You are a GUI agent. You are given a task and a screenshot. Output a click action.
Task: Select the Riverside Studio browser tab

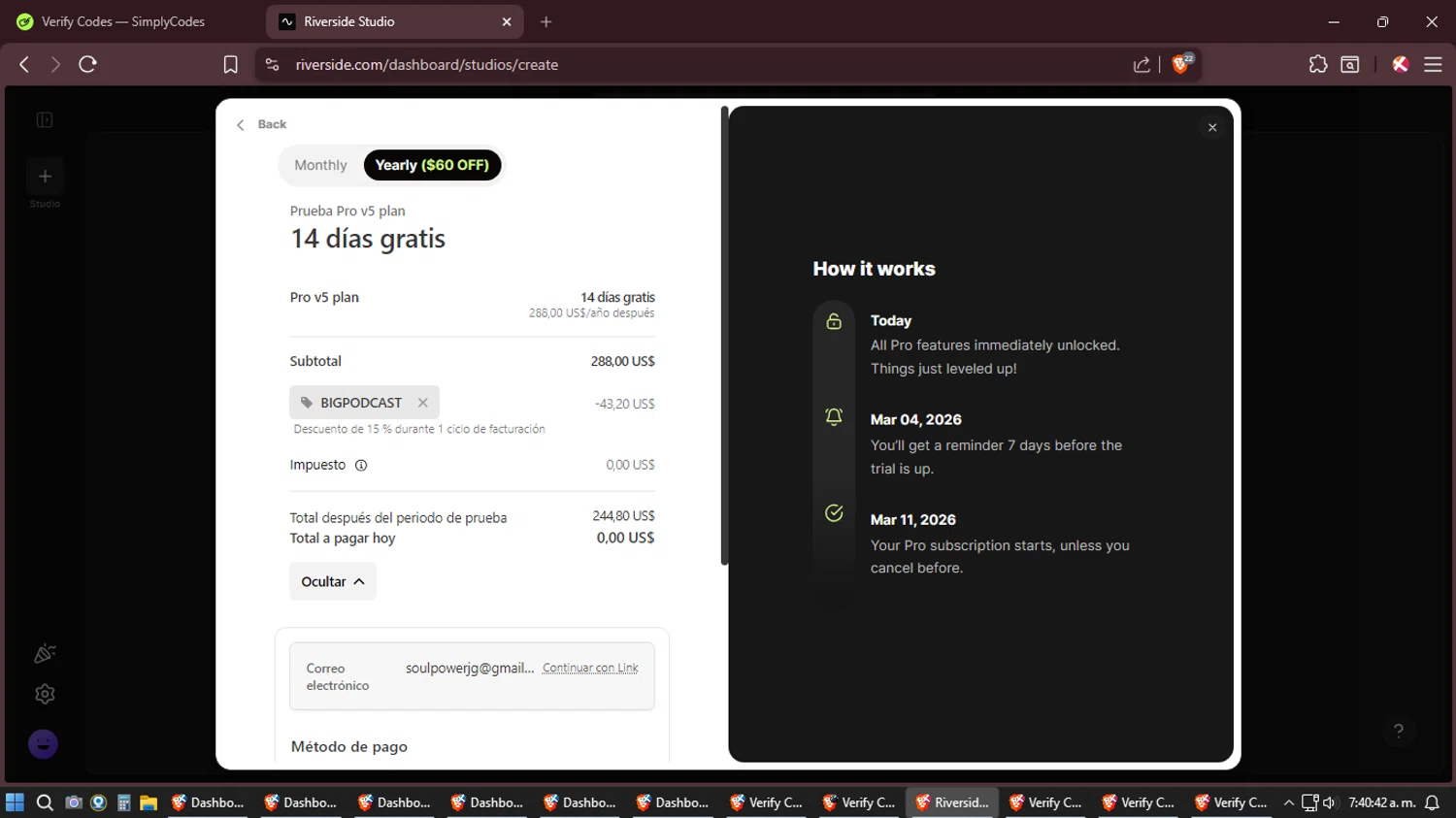(394, 21)
